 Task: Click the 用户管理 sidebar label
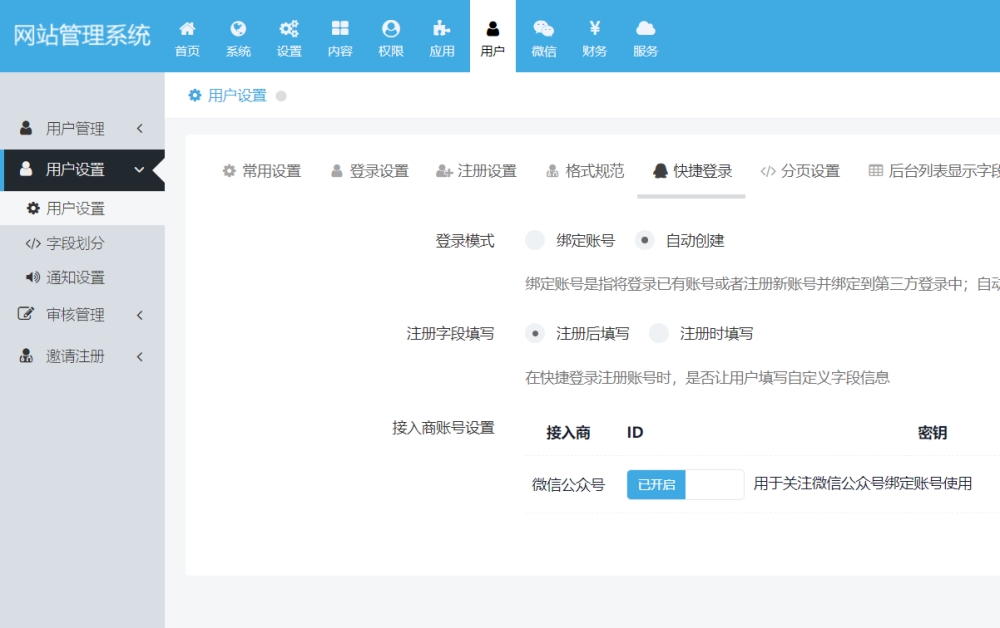(x=75, y=129)
